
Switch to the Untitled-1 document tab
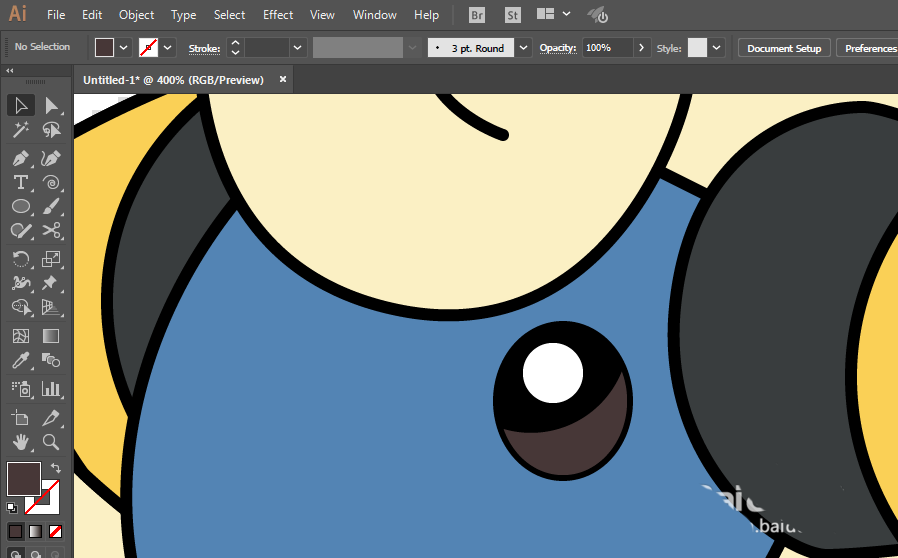pyautogui.click(x=174, y=80)
